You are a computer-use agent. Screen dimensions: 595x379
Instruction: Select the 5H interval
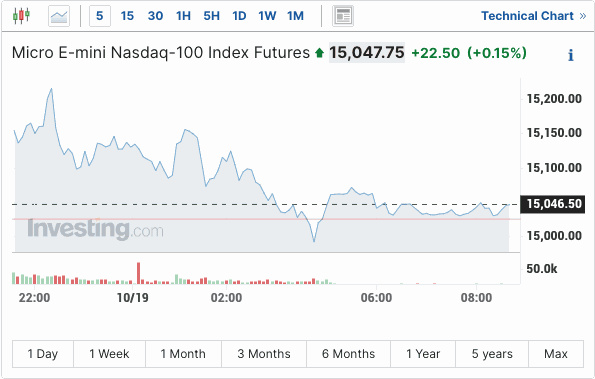coord(211,16)
